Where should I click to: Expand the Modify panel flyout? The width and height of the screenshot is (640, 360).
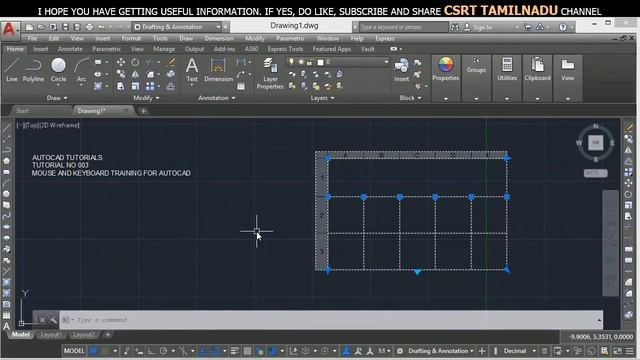pos(146,98)
